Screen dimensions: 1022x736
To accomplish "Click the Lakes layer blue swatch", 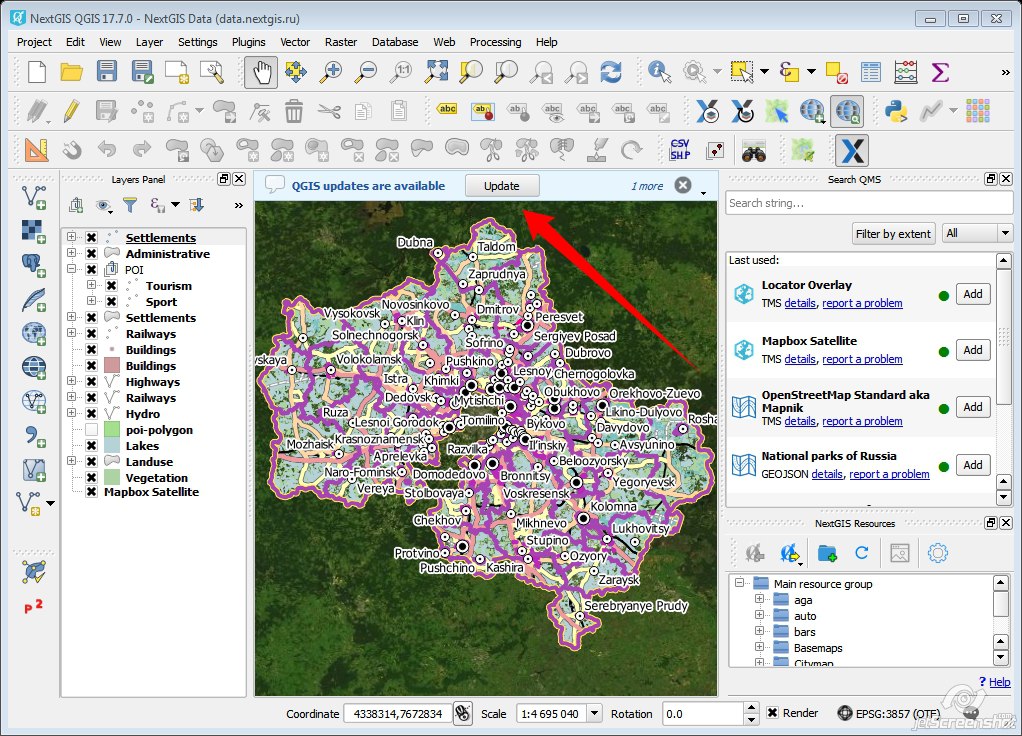I will click(x=111, y=446).
